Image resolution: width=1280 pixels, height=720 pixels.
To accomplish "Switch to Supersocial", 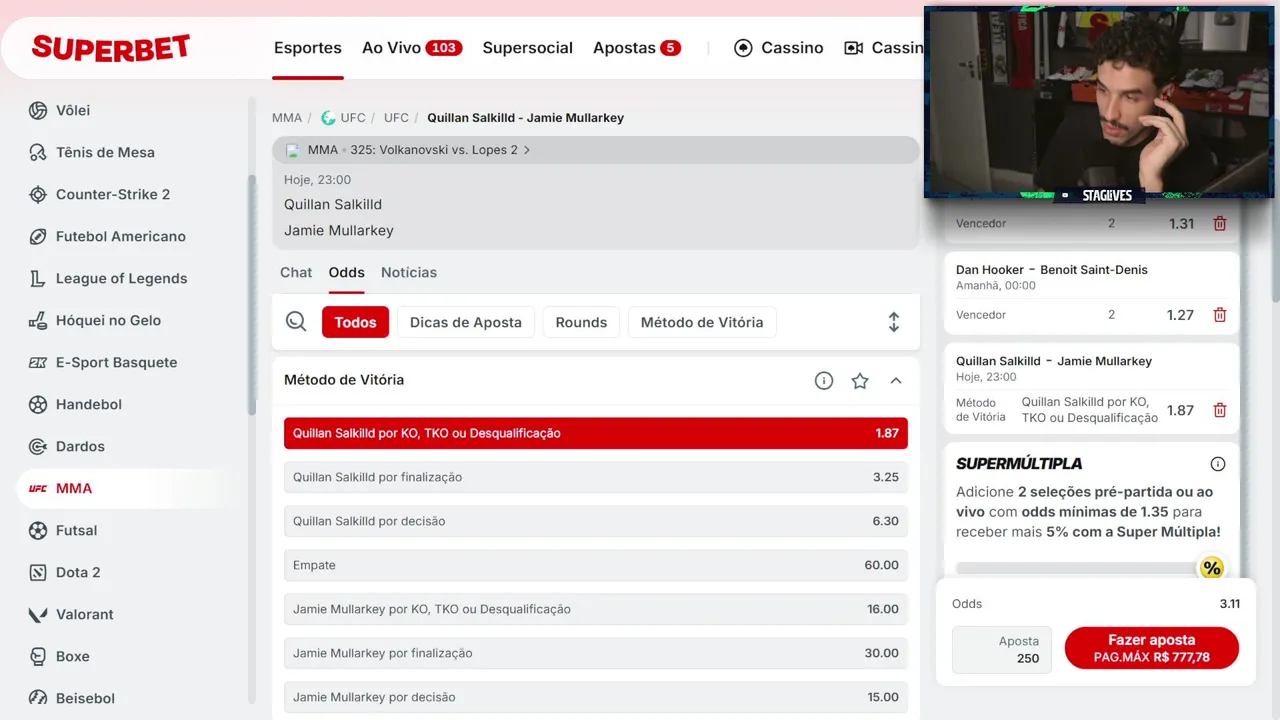I will pos(528,48).
